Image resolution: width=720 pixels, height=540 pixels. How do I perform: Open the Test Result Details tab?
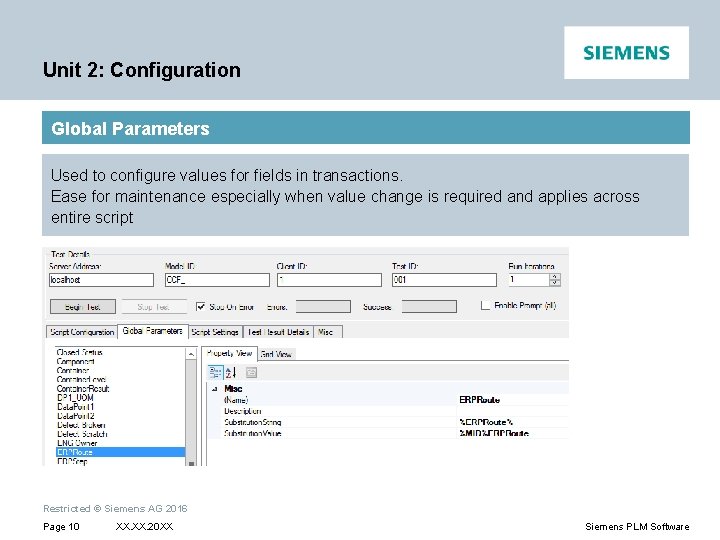(x=278, y=332)
